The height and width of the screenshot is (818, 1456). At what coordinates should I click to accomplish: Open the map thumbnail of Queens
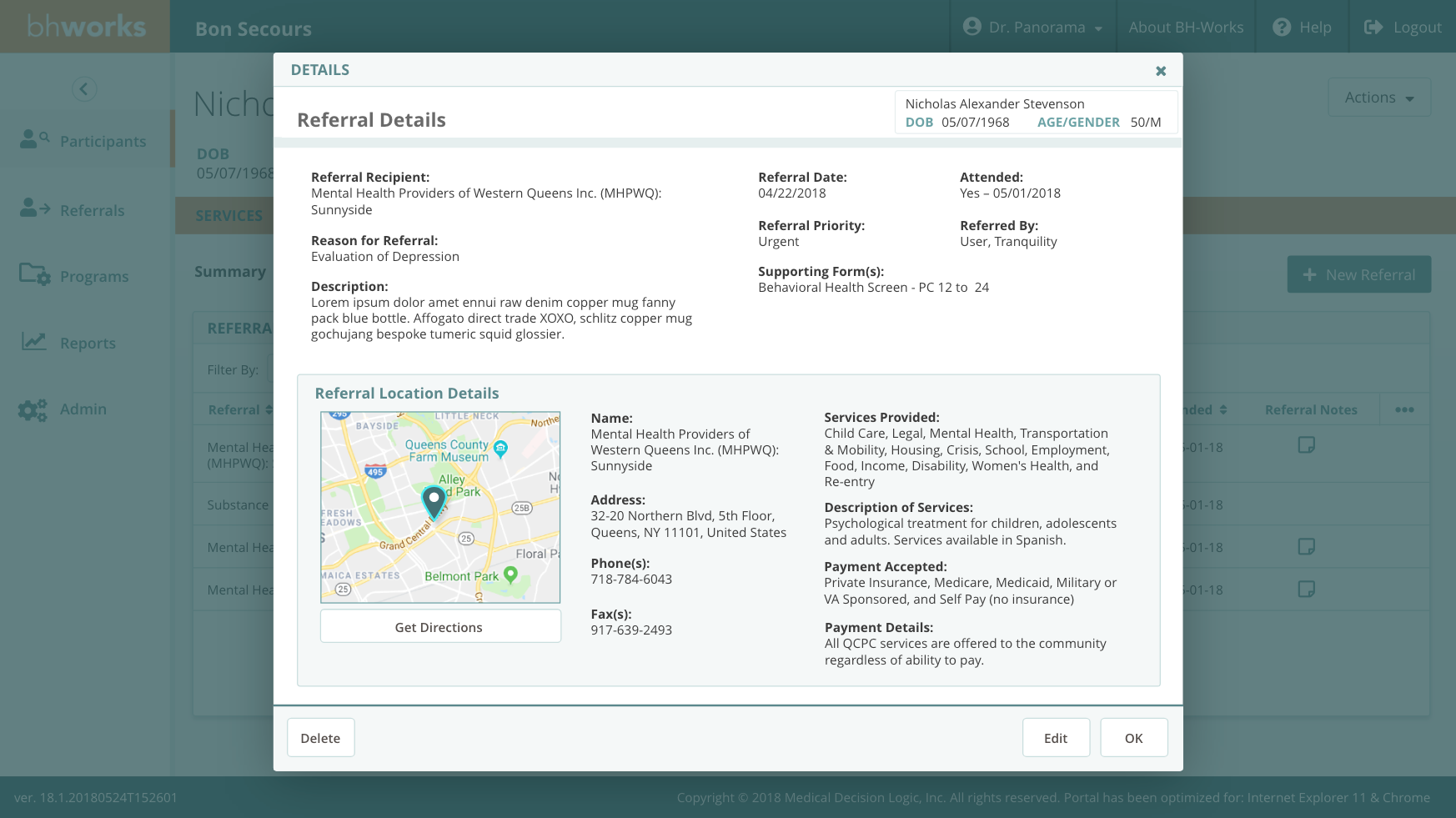point(440,507)
